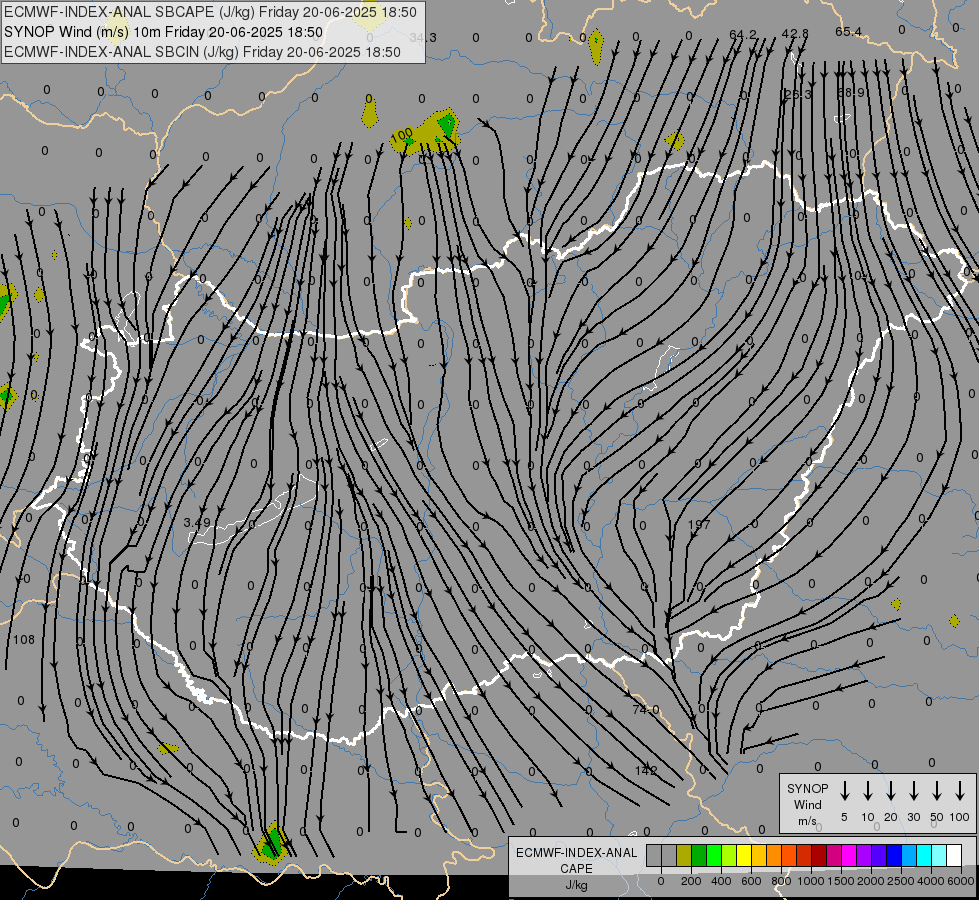Select the olive swatch in CAPE legend
Viewport: 979px width, 900px height.
pos(684,855)
